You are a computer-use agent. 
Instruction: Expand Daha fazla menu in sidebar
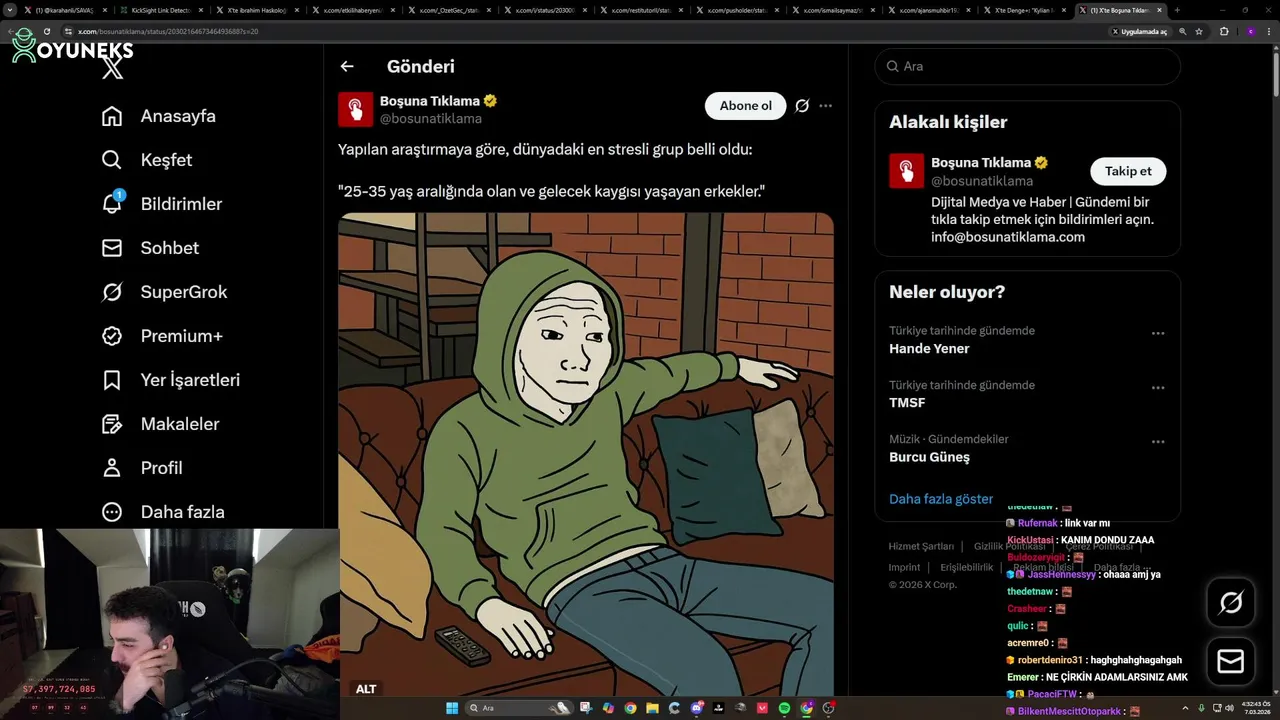[x=163, y=512]
